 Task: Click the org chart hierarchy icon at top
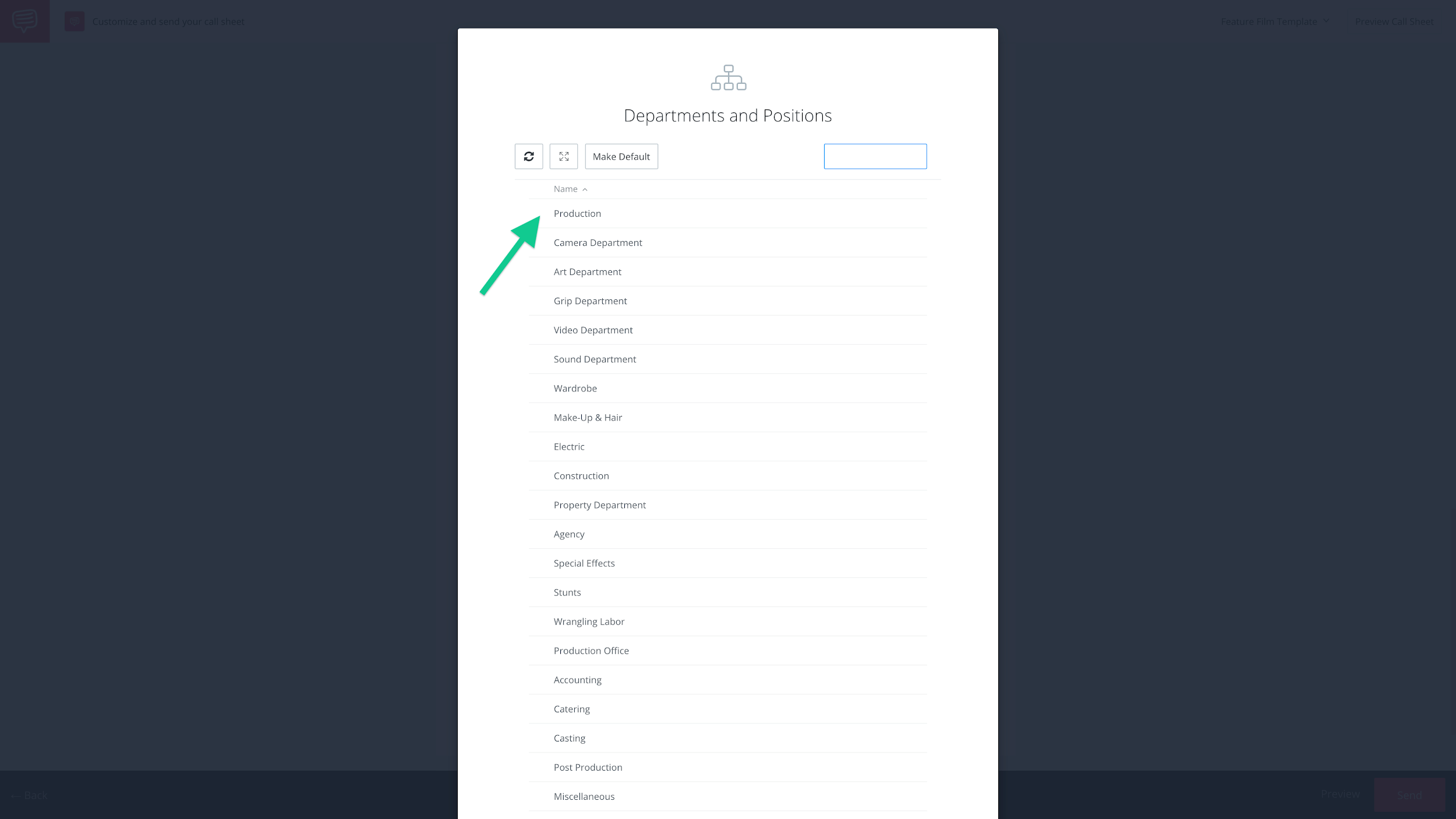click(727, 77)
